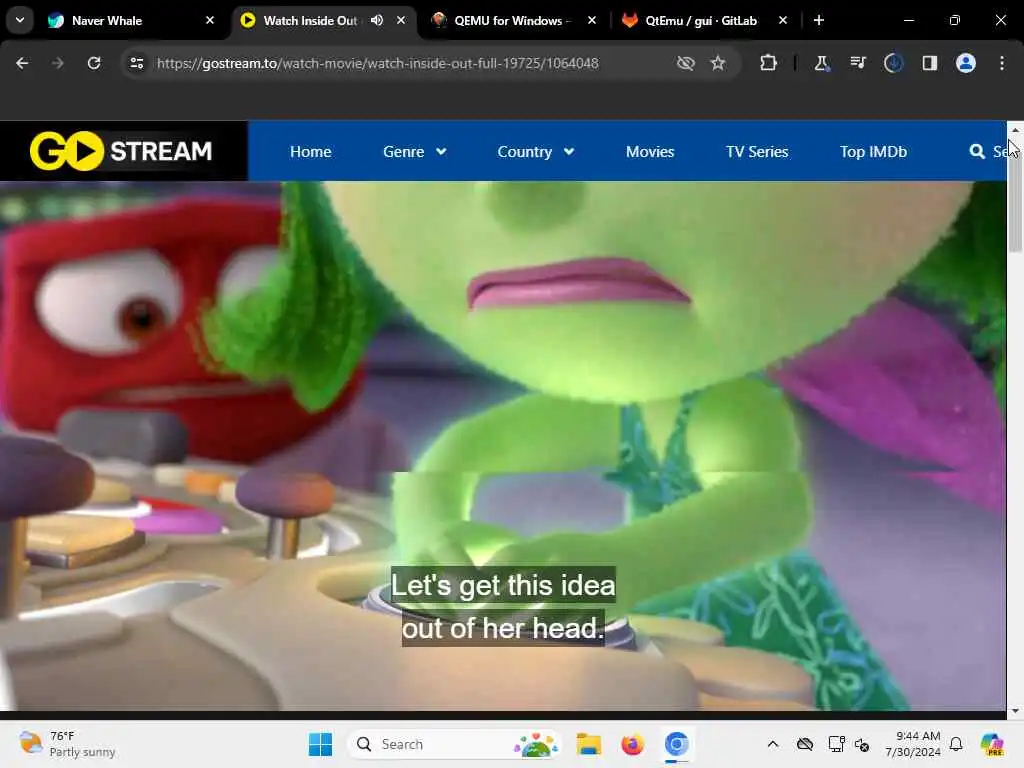The width and height of the screenshot is (1024, 768).
Task: Close the QEMU for Windows tab
Action: 592,20
